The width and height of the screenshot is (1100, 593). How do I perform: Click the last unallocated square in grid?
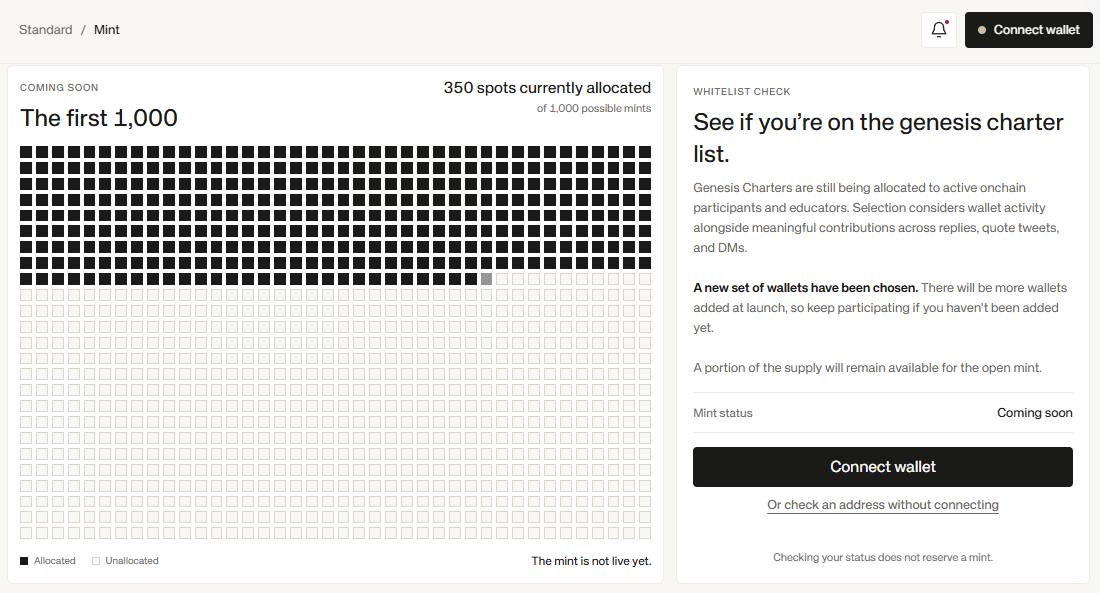[645, 533]
